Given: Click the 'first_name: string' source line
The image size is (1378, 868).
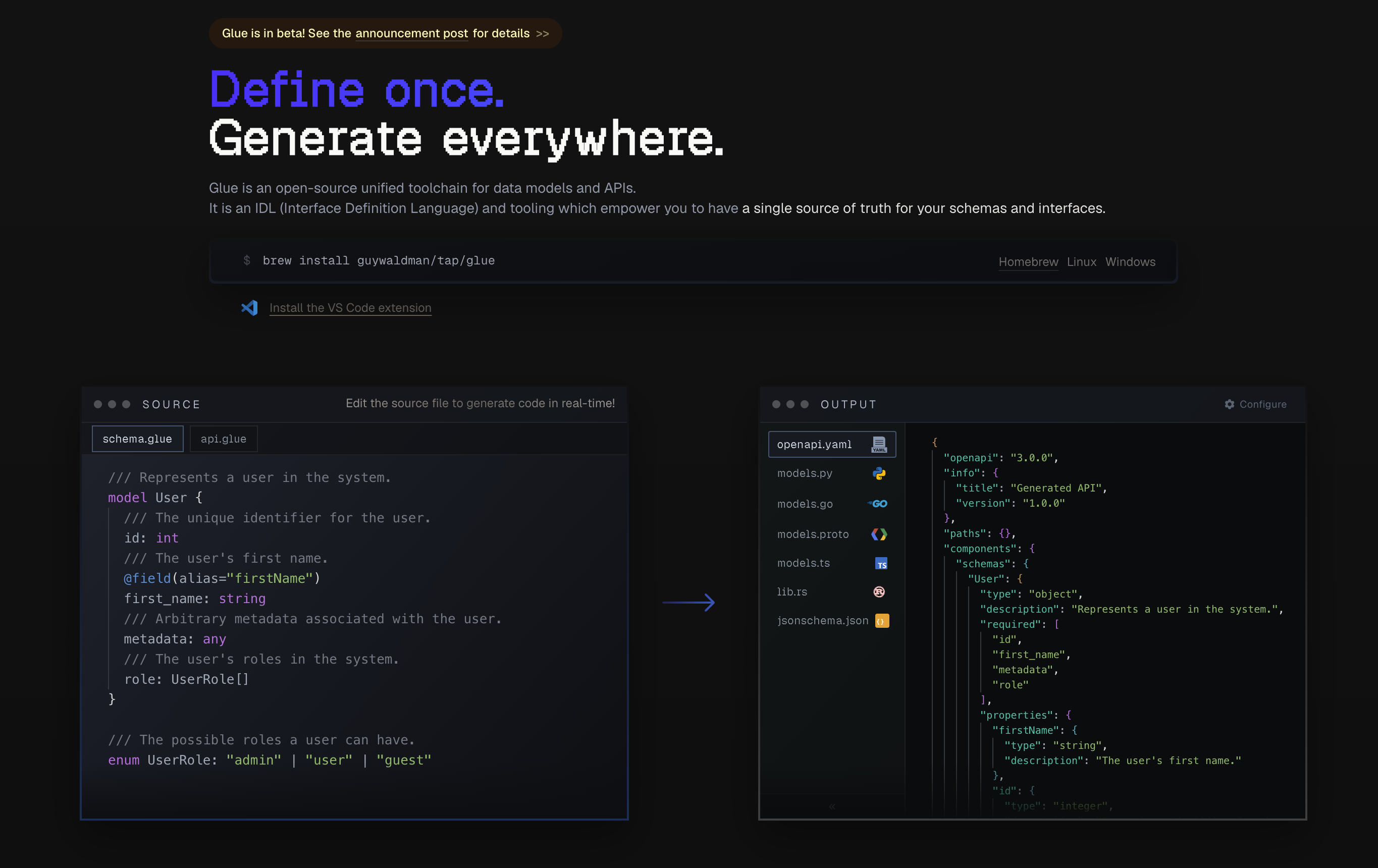Looking at the screenshot, I should click(195, 599).
